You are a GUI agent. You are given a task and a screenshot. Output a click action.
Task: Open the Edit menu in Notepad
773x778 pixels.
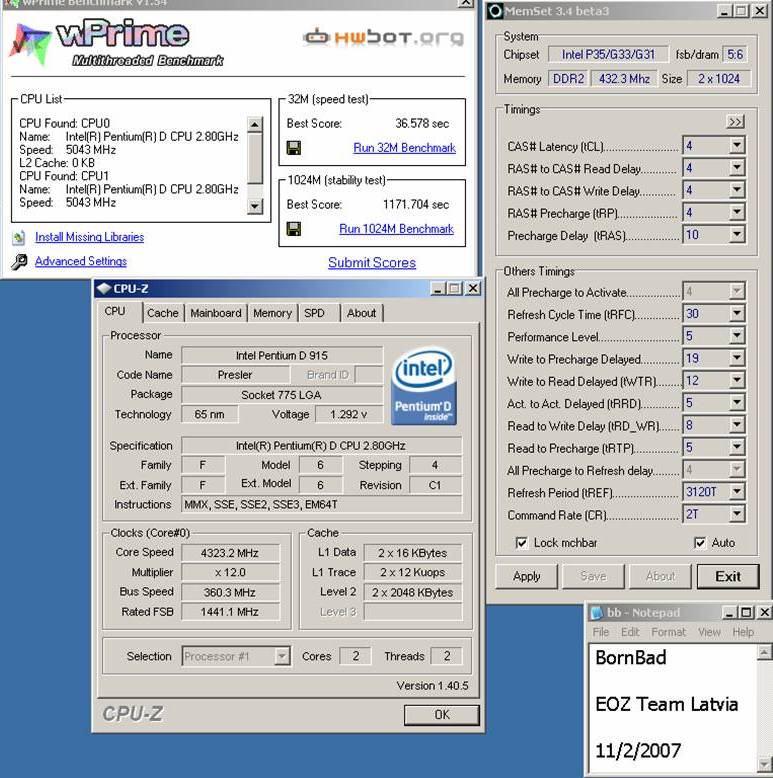pyautogui.click(x=630, y=632)
